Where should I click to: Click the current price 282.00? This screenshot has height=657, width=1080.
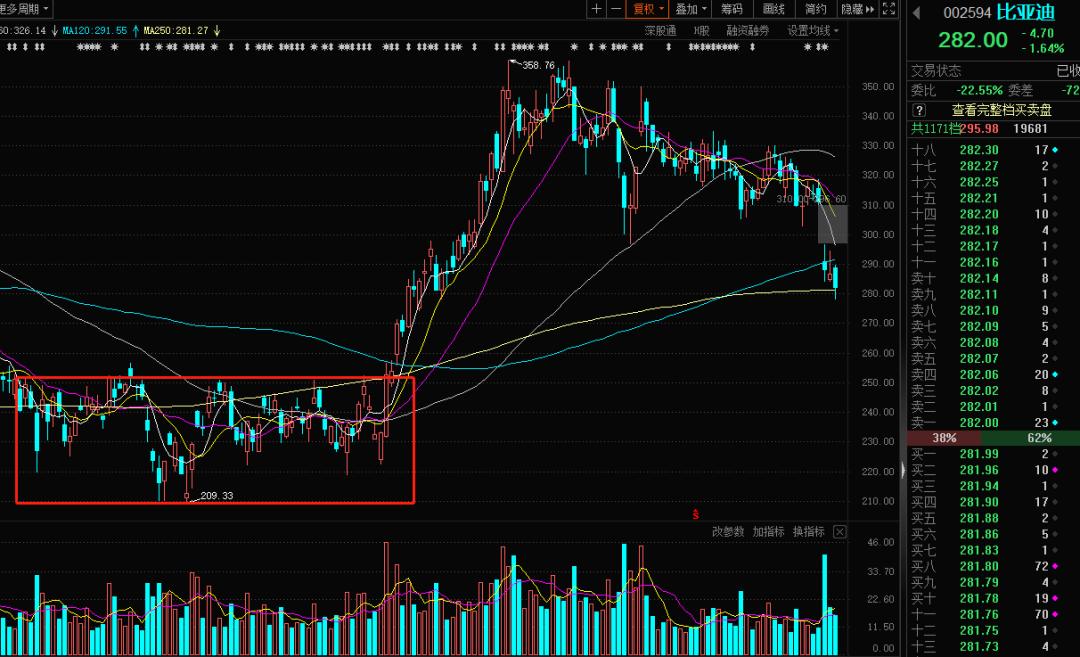(x=973, y=40)
